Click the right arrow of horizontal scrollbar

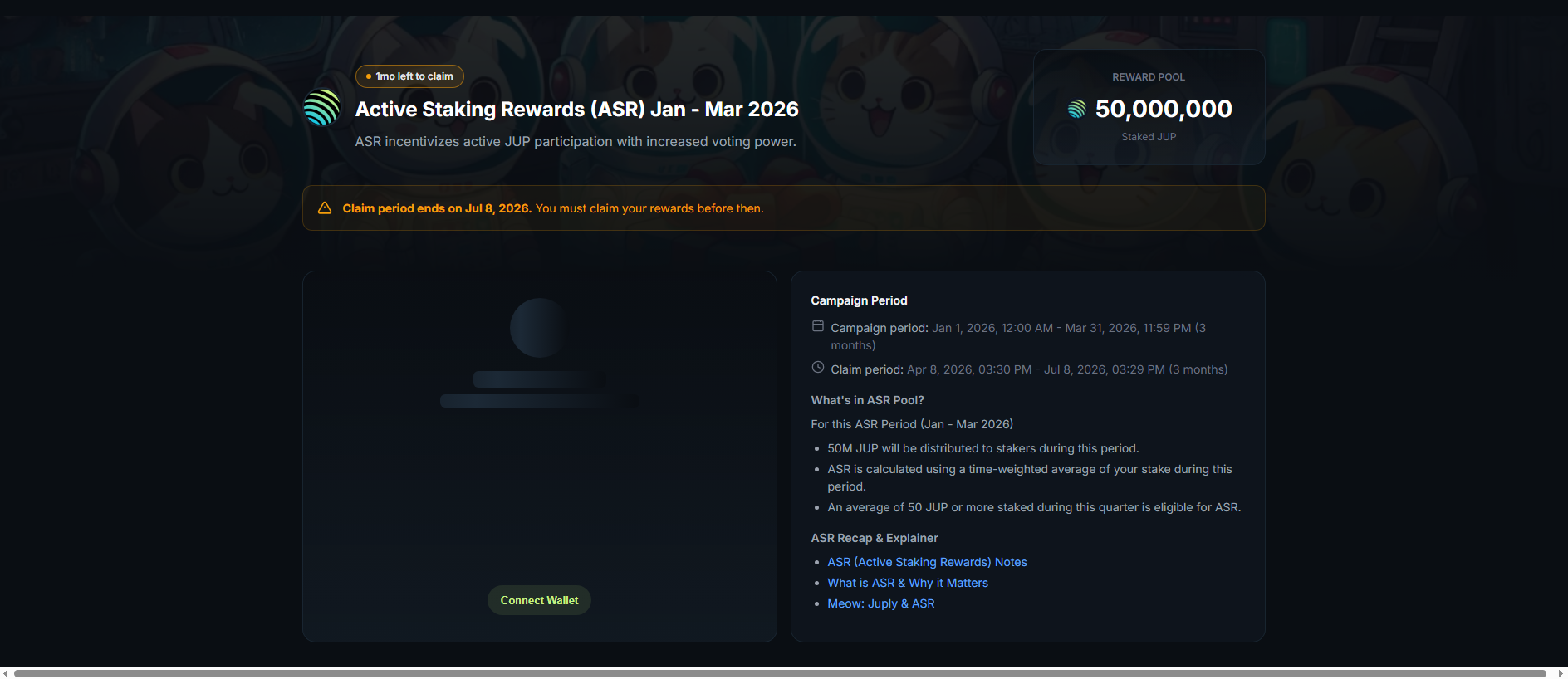click(x=1561, y=673)
